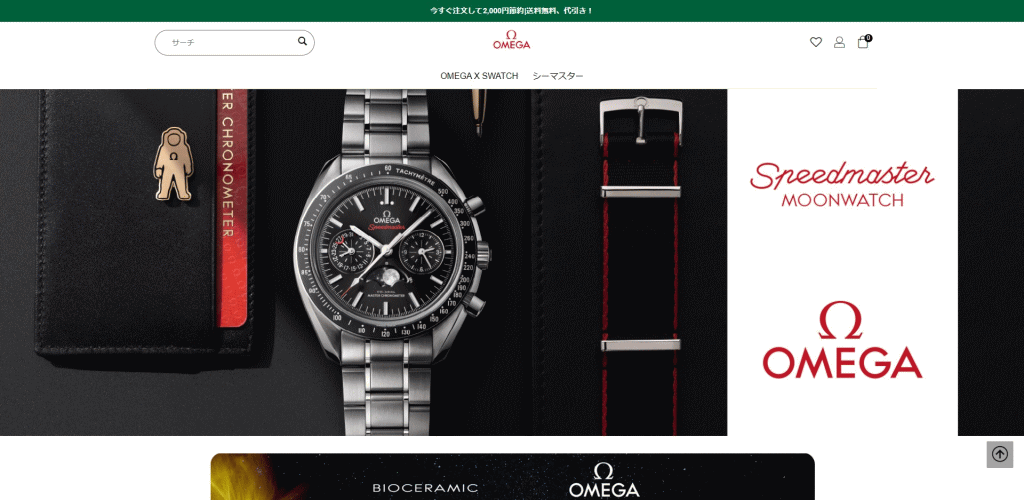Screen dimensions: 1024x500
Task: Click the BIOCERAMIC text in banner
Action: click(425, 488)
